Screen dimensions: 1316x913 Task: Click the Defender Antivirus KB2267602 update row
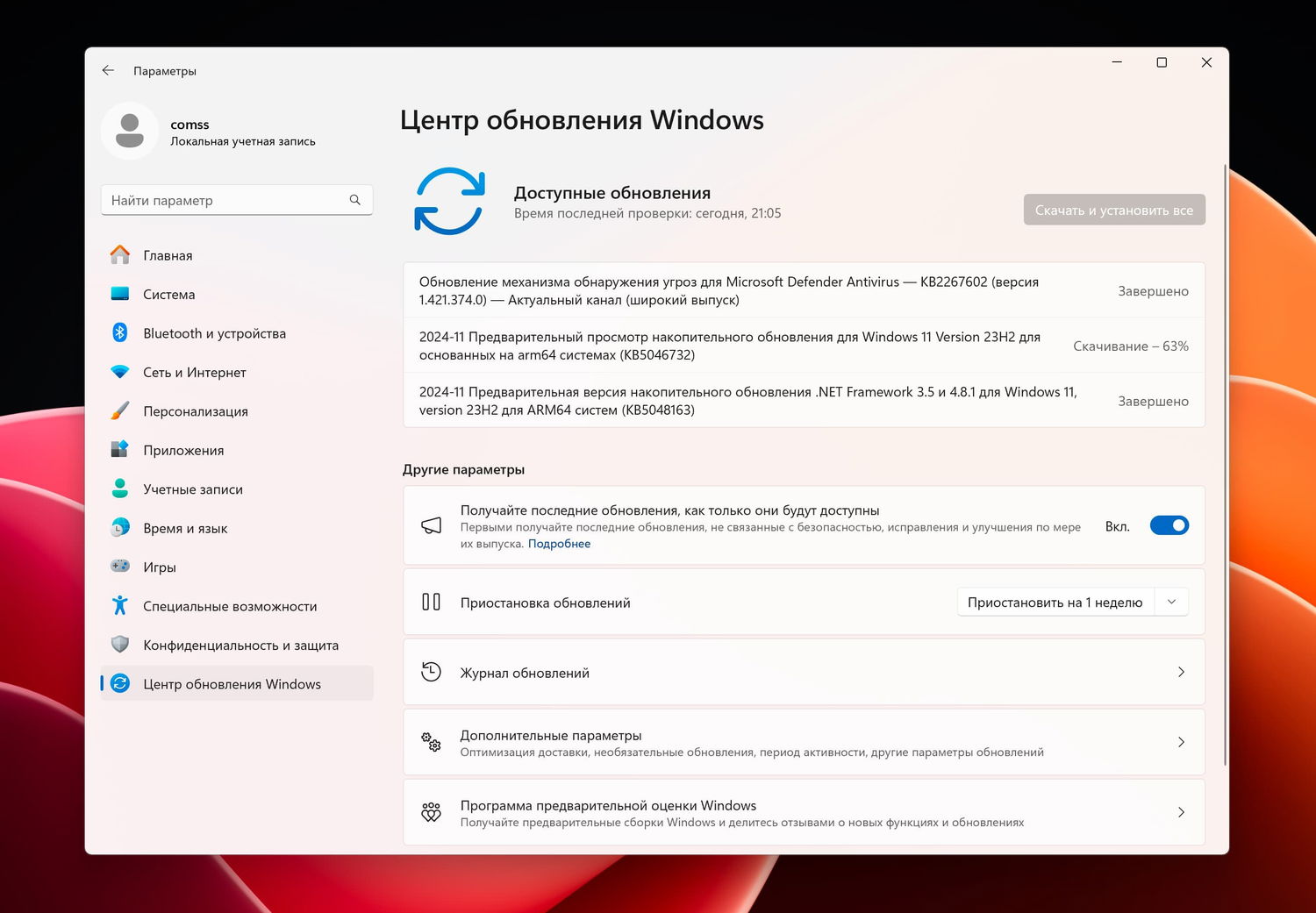pos(804,290)
